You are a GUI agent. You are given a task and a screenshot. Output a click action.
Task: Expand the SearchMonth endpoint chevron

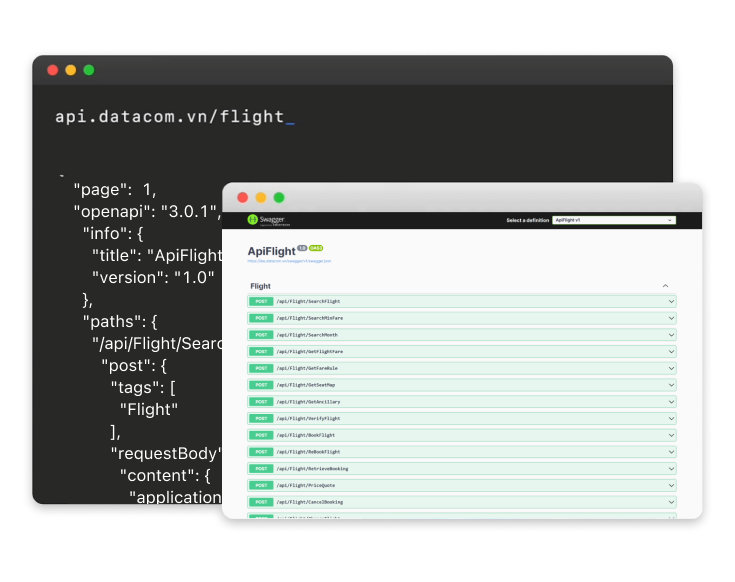click(671, 335)
